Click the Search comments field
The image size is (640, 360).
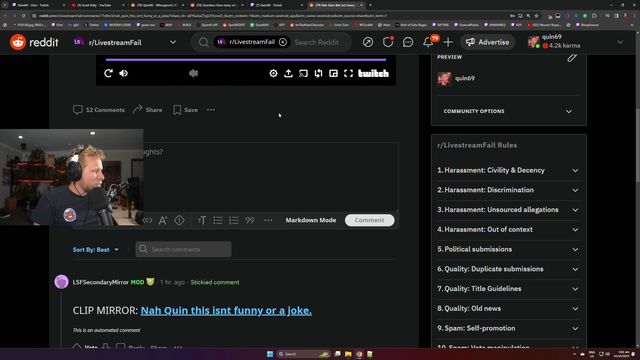[x=183, y=249]
